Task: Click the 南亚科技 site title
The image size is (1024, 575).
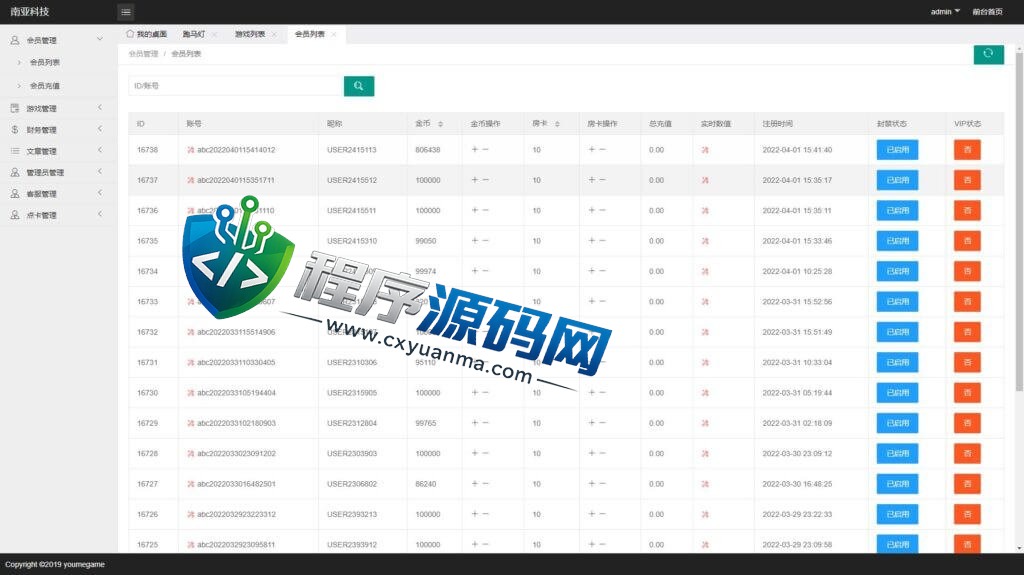Action: point(30,12)
